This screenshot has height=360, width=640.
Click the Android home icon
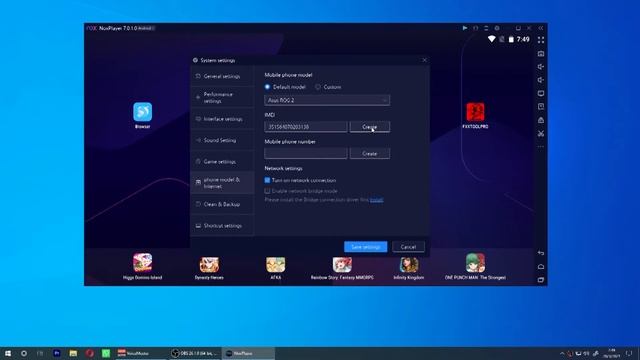tap(541, 267)
